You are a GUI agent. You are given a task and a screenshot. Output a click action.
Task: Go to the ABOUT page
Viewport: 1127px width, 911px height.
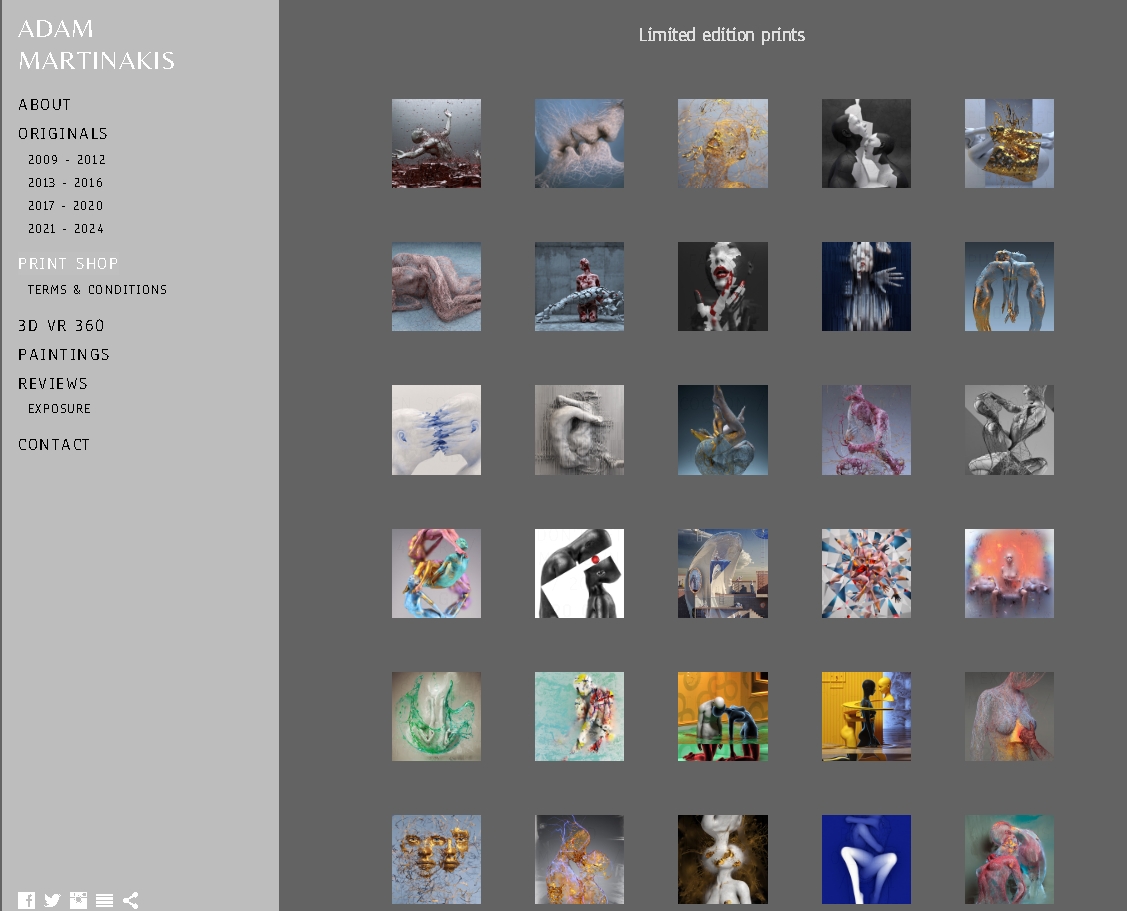click(x=45, y=105)
